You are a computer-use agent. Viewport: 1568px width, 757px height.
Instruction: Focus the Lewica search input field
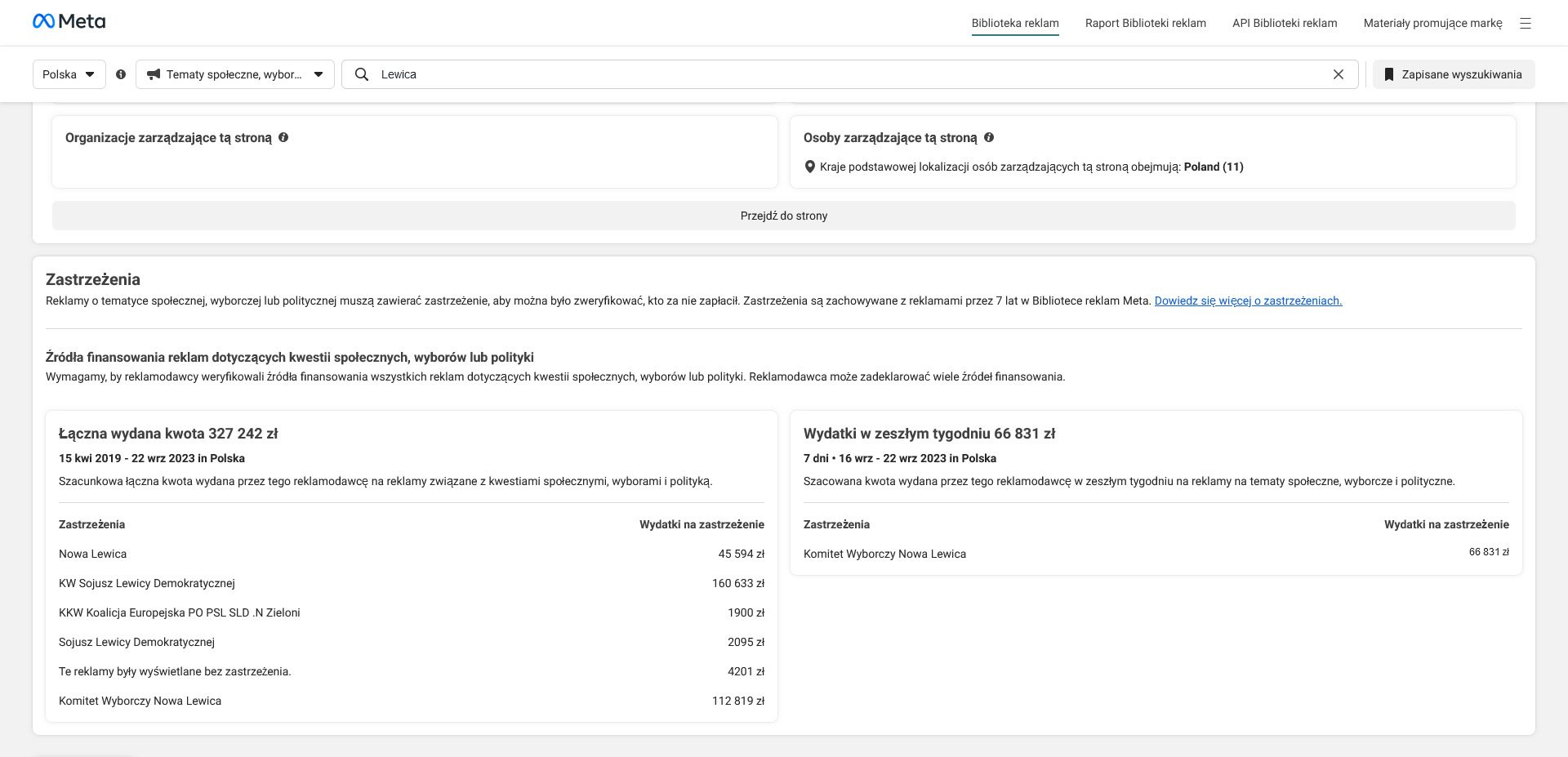pos(849,74)
